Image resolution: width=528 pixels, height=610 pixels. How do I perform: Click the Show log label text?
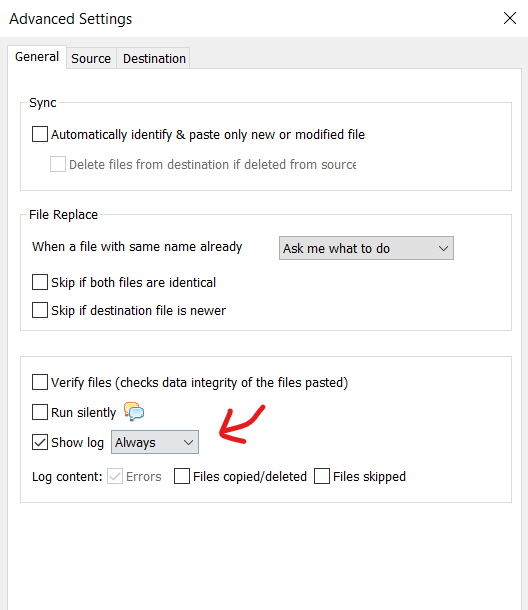tap(77, 443)
